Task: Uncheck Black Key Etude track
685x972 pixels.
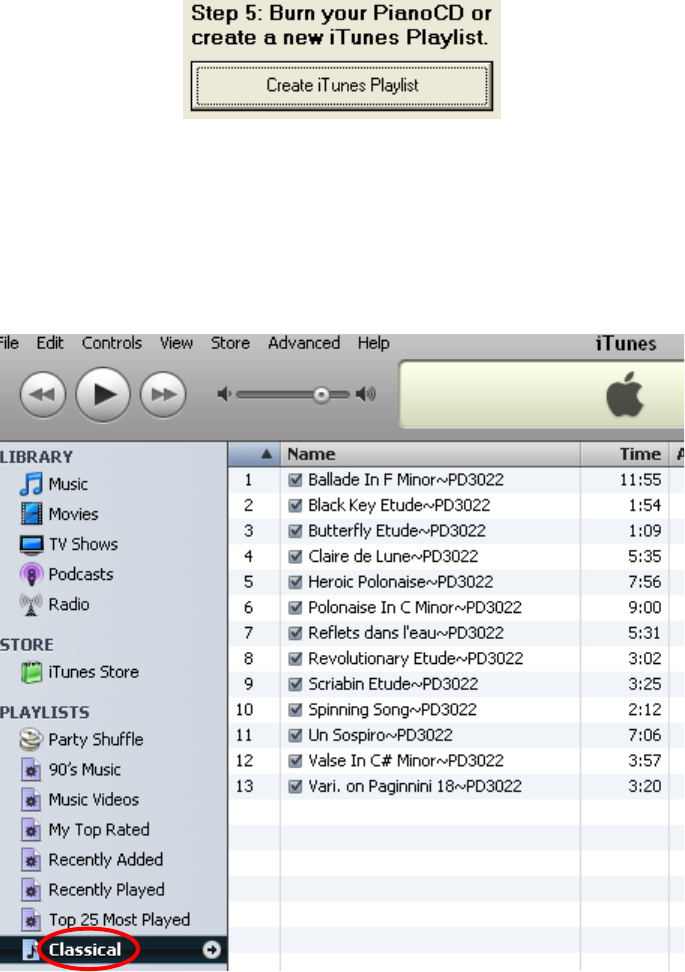Action: point(296,505)
